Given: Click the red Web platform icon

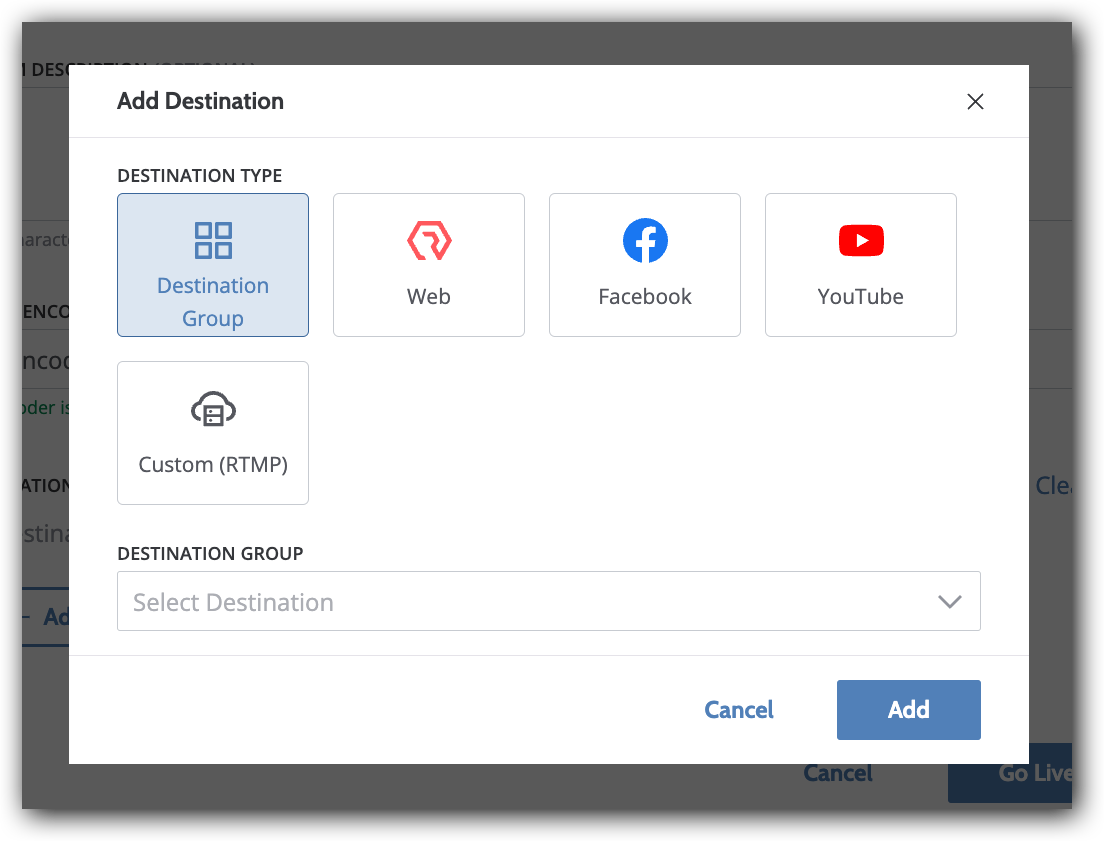Looking at the screenshot, I should (x=428, y=240).
